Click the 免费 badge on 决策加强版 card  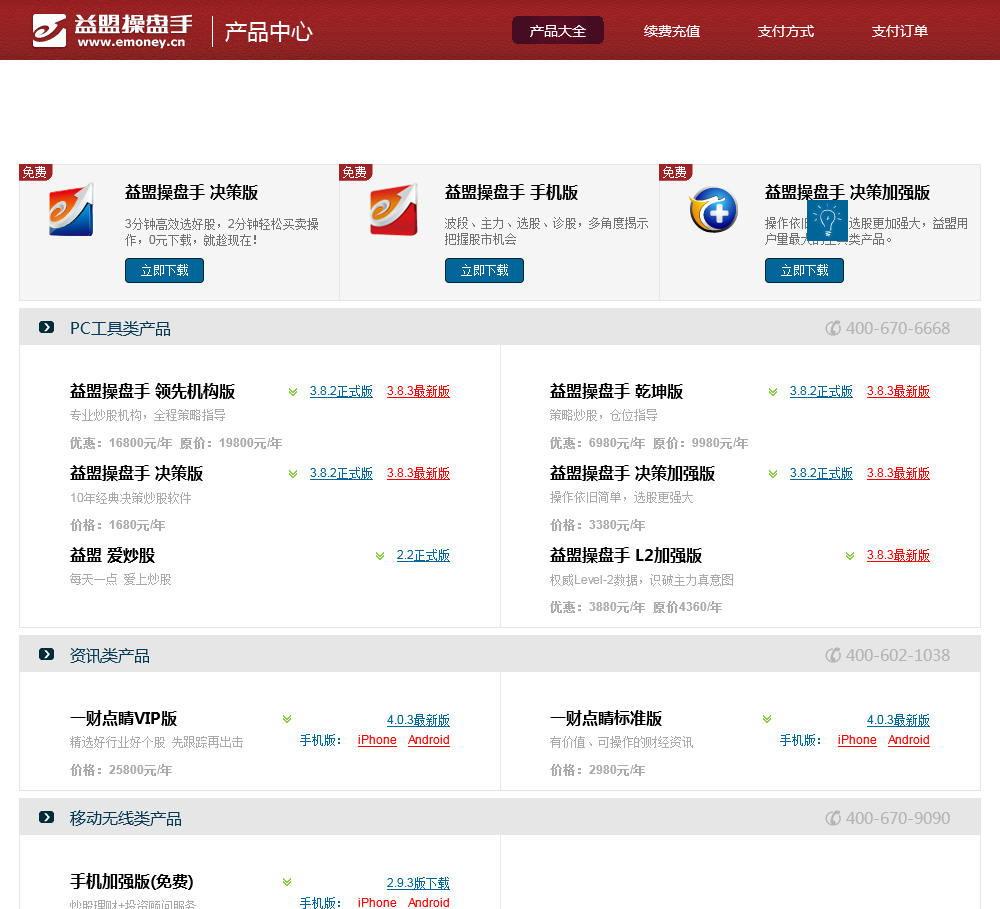click(x=676, y=172)
